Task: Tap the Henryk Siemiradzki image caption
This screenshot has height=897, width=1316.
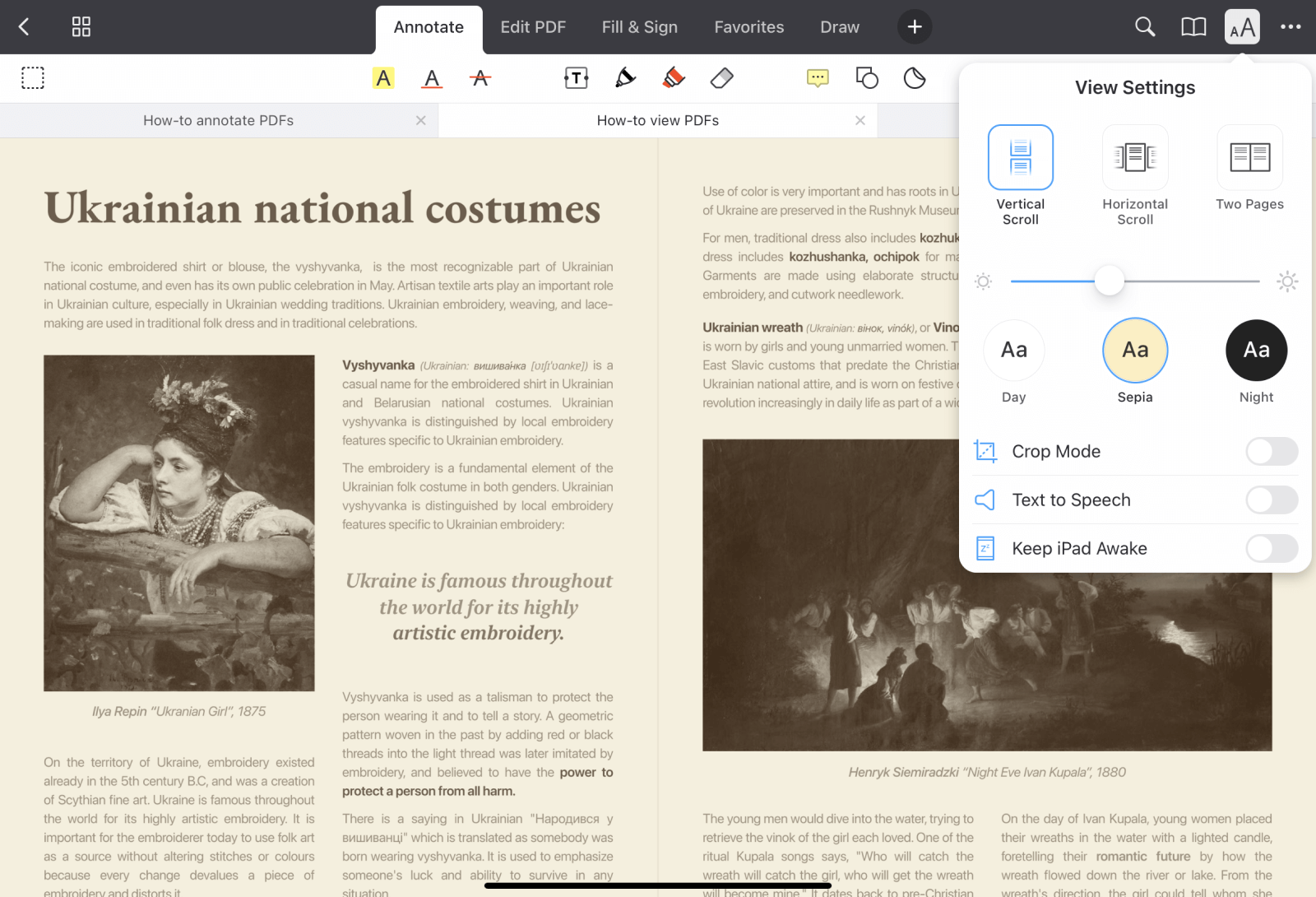Action: 987,772
